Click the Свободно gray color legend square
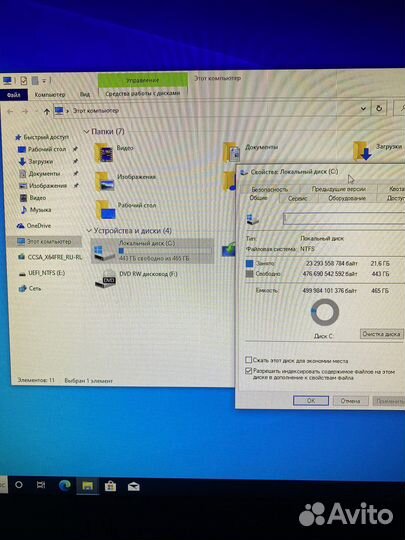The height and width of the screenshot is (540, 405). pyautogui.click(x=250, y=274)
